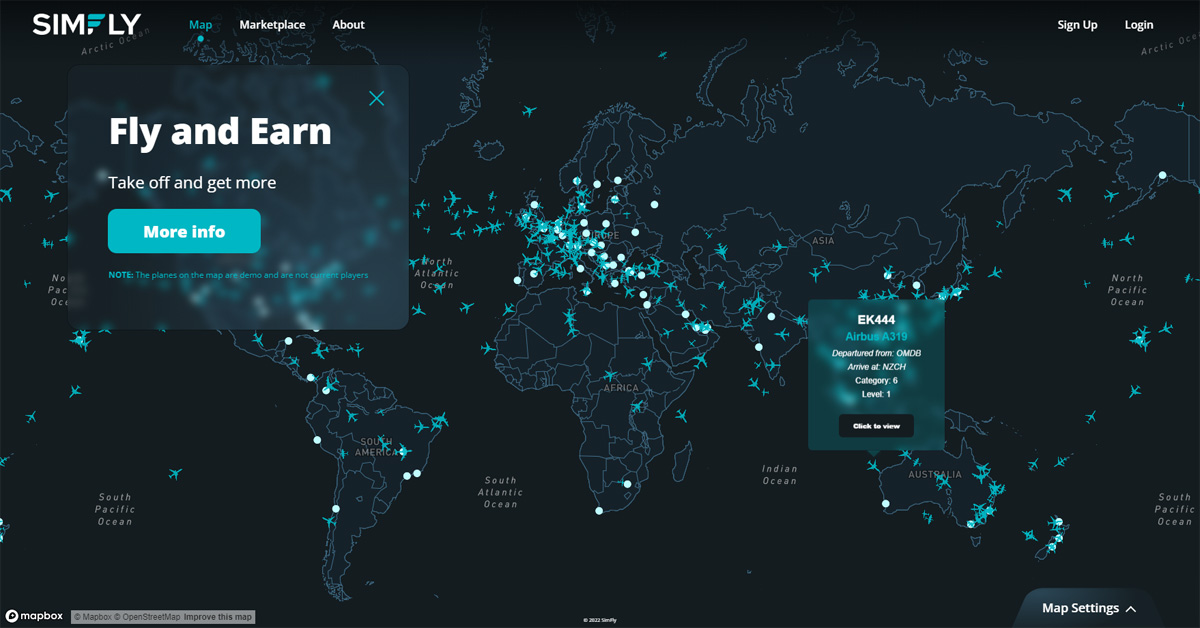
Task: Go to the About page
Action: (x=348, y=25)
